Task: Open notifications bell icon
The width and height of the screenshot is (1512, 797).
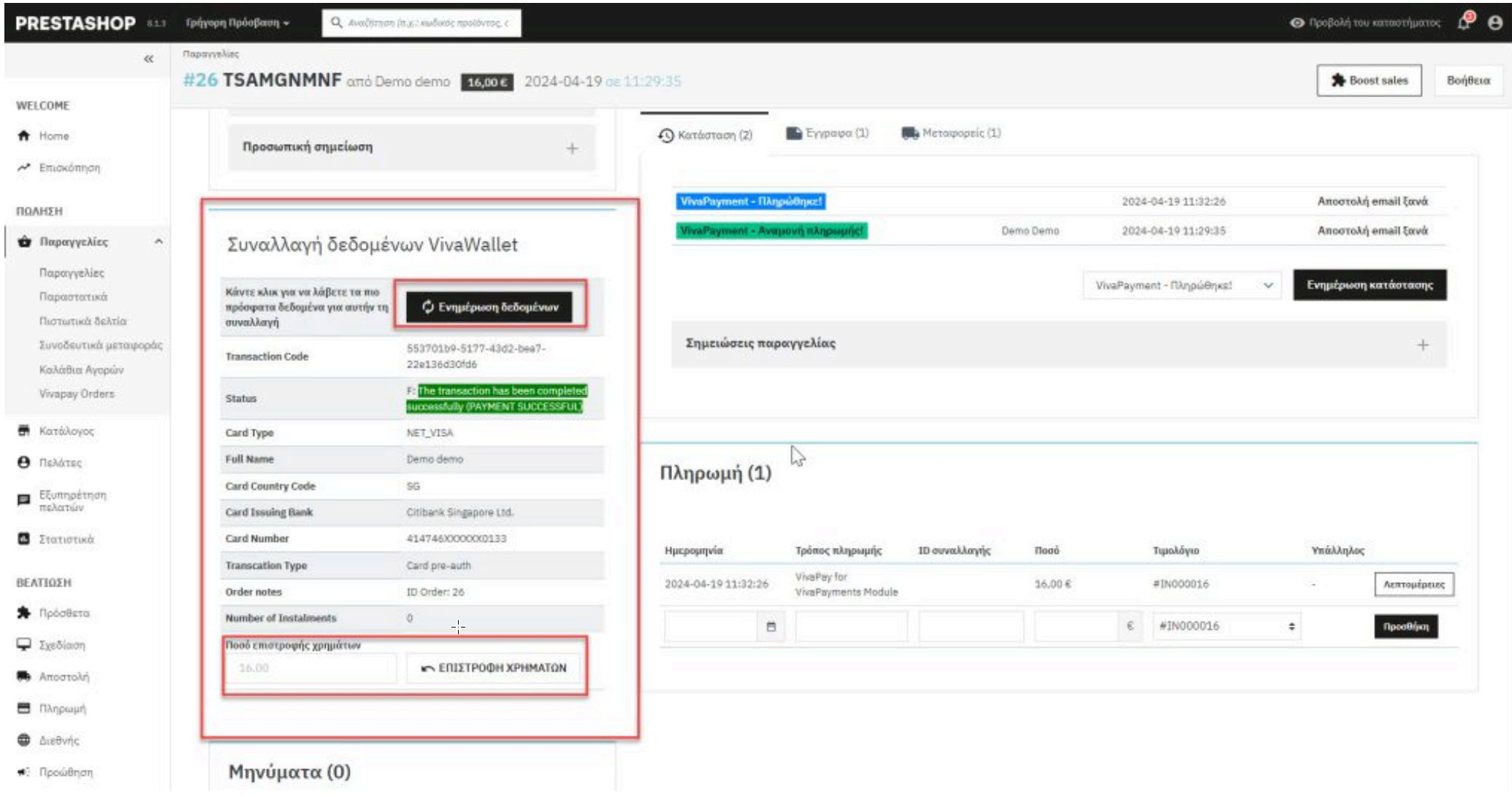Action: (1465, 22)
